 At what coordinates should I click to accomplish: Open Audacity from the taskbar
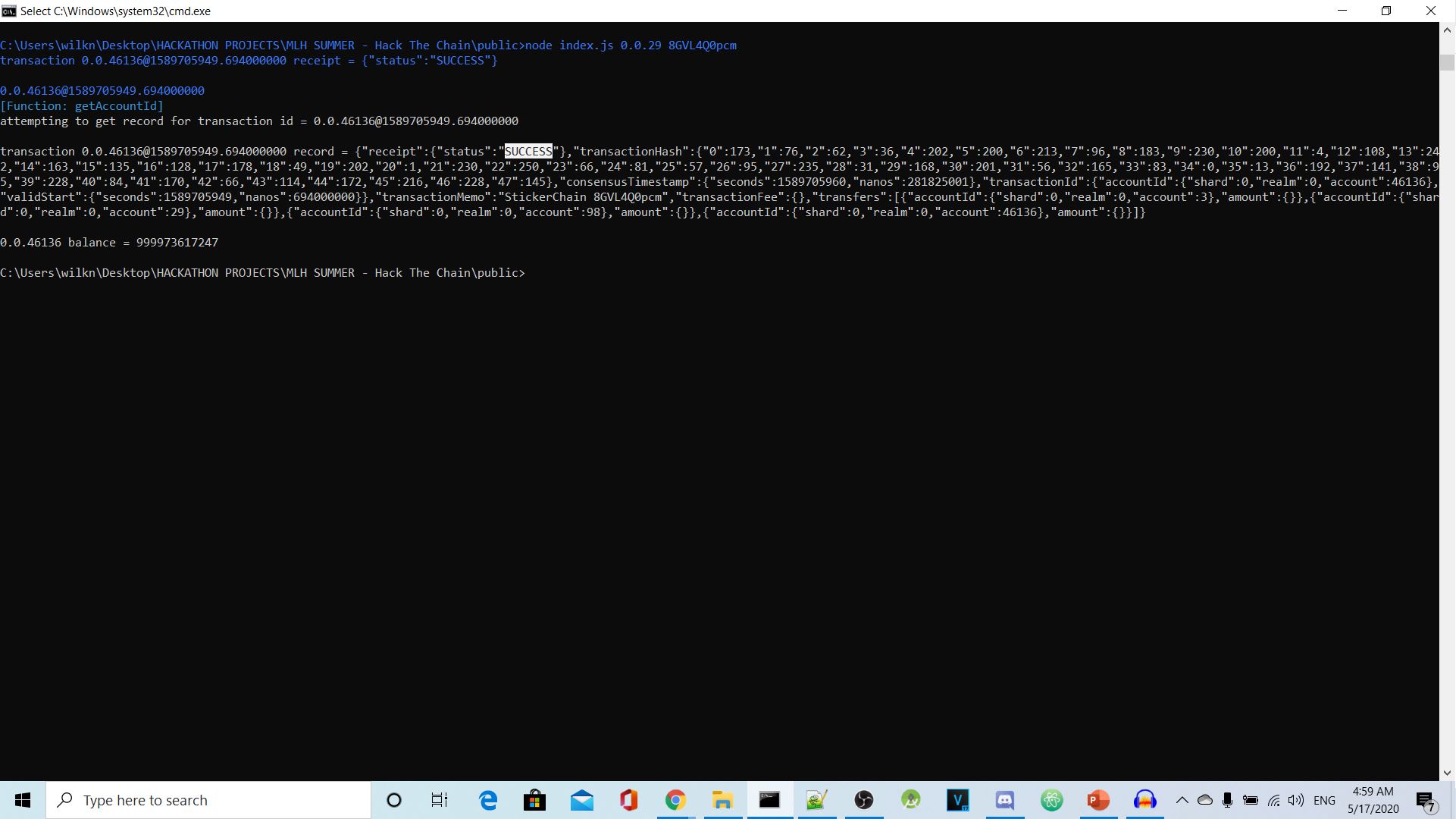pyautogui.click(x=1144, y=800)
